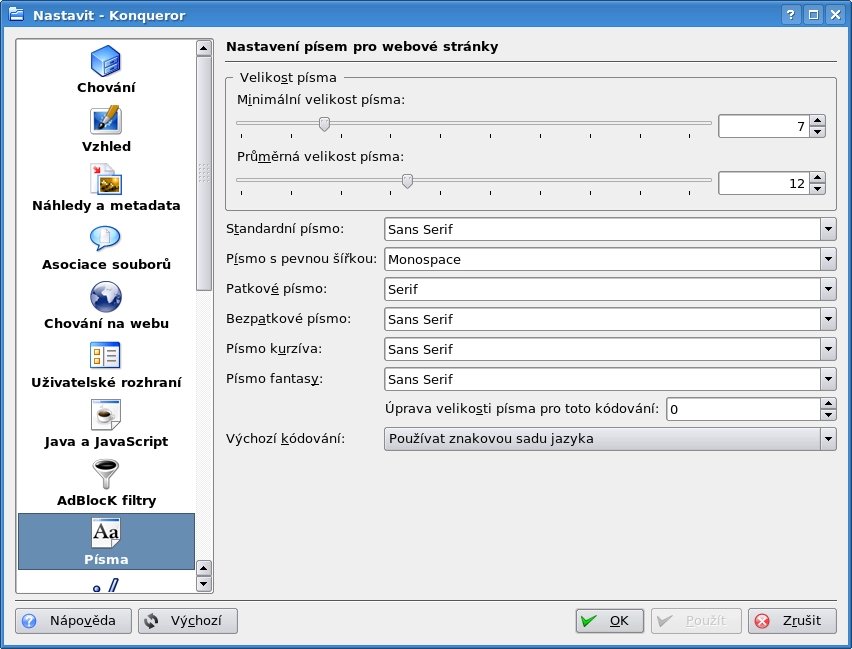Viewport: 852px width, 649px height.
Task: Open the Písmo kurzíva dropdown
Action: [x=610, y=349]
